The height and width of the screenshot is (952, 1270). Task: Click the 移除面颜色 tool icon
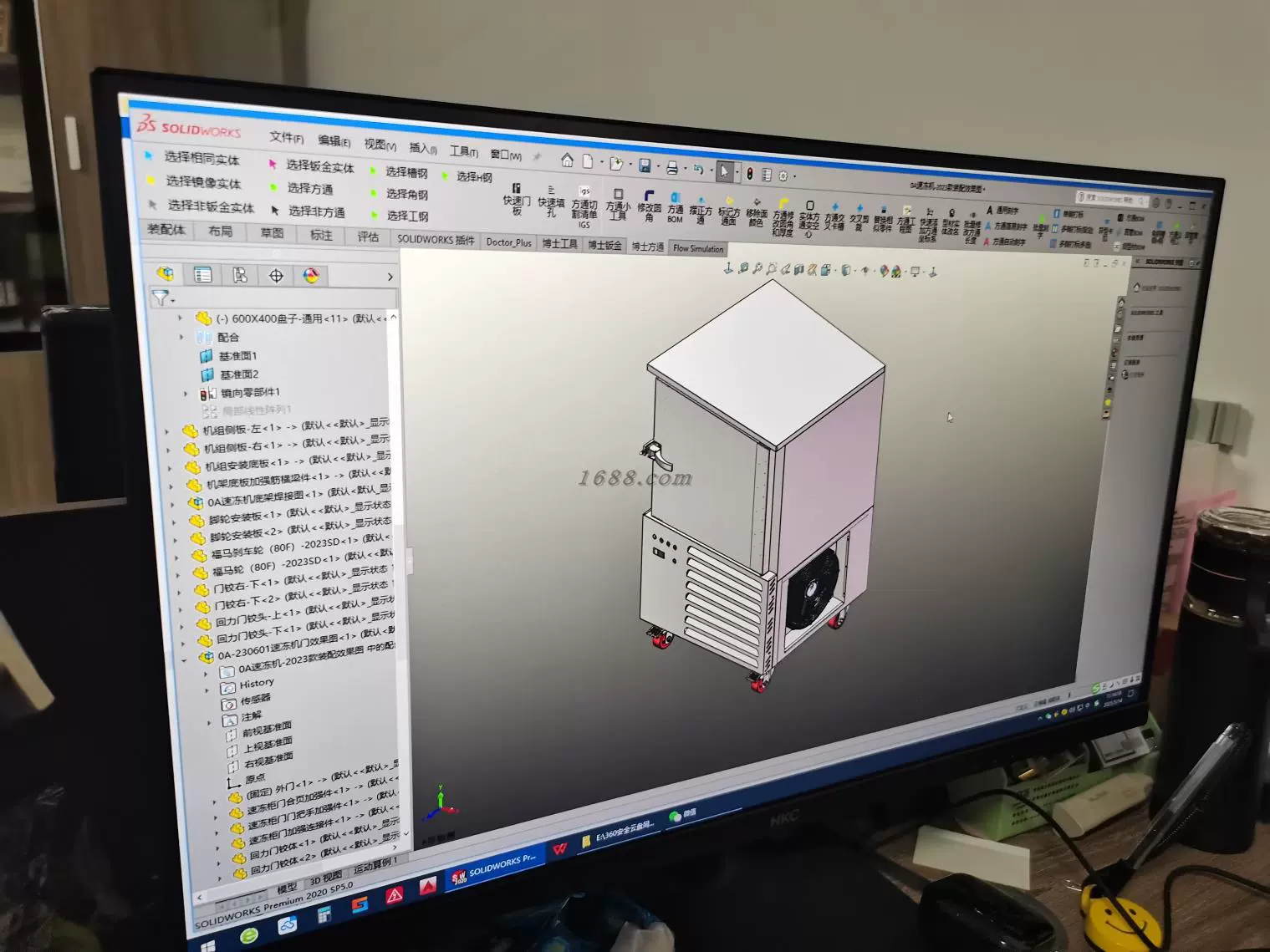757,212
